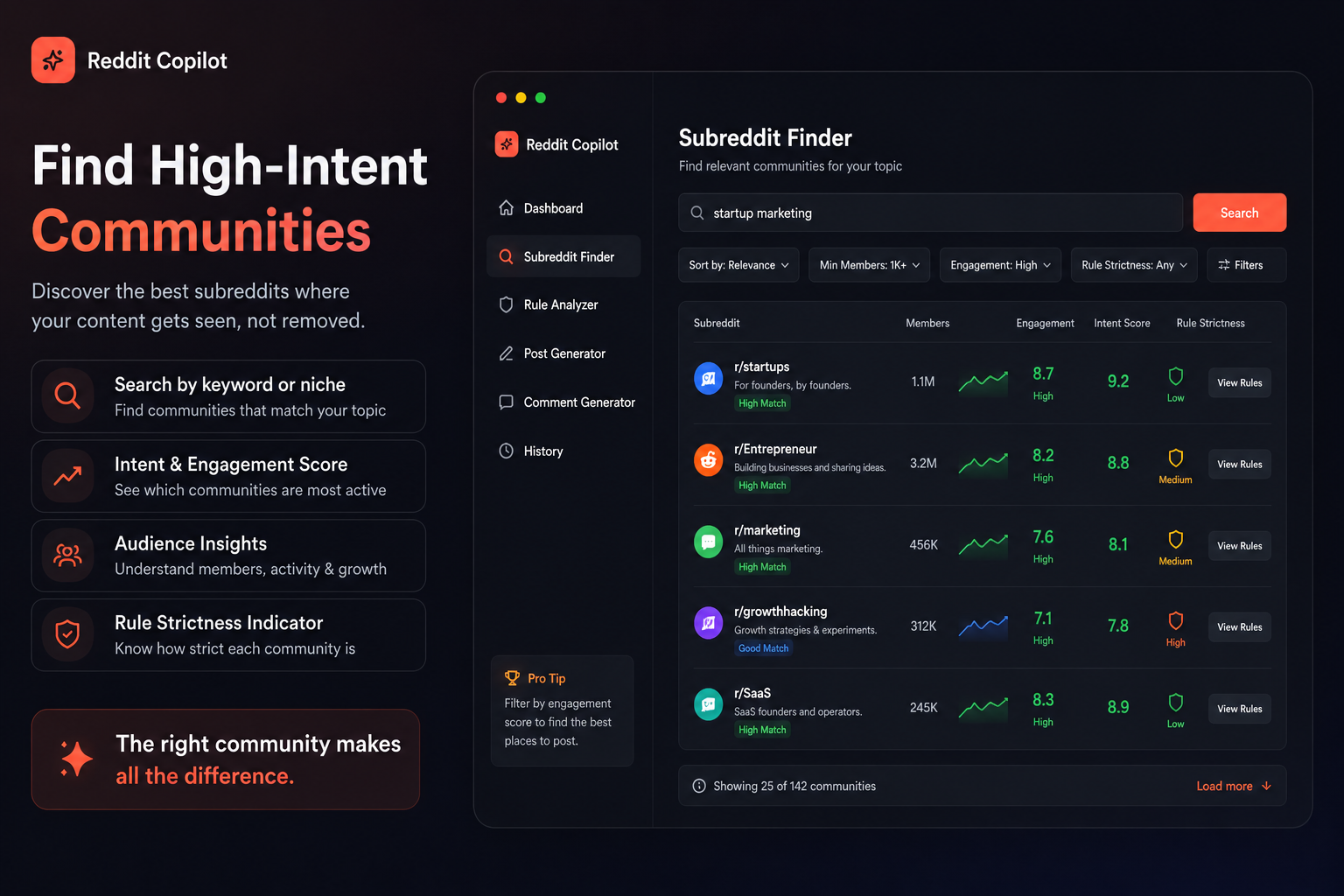Select the Rule Analyzer shield icon
This screenshot has height=896, width=1344.
[506, 304]
